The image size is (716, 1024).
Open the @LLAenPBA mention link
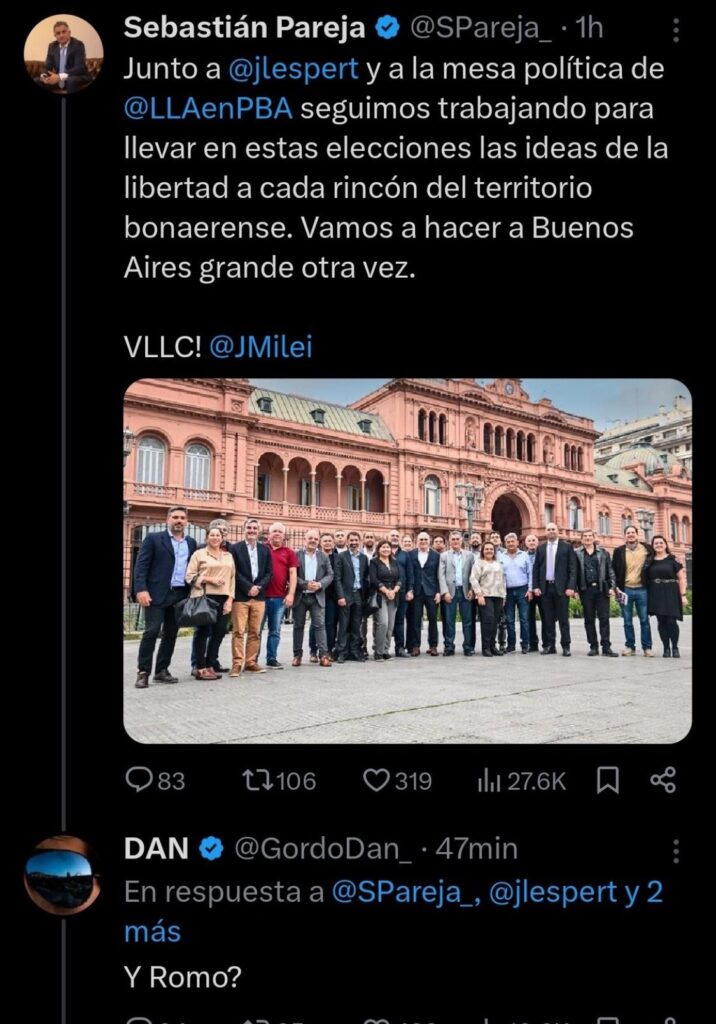(x=208, y=109)
